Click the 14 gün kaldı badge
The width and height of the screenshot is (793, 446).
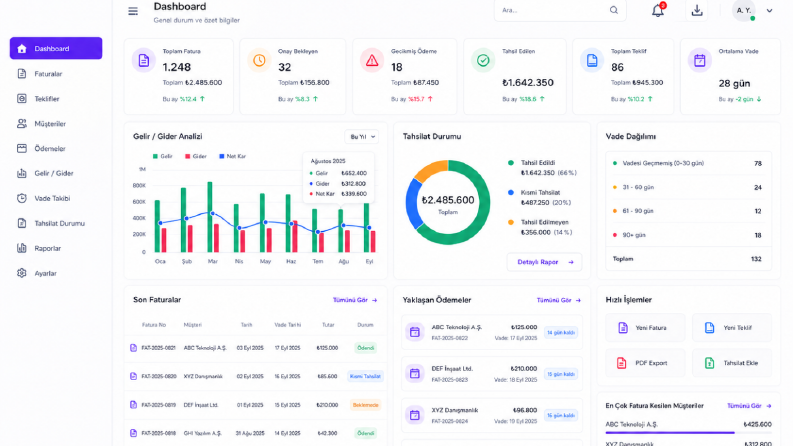(561, 332)
